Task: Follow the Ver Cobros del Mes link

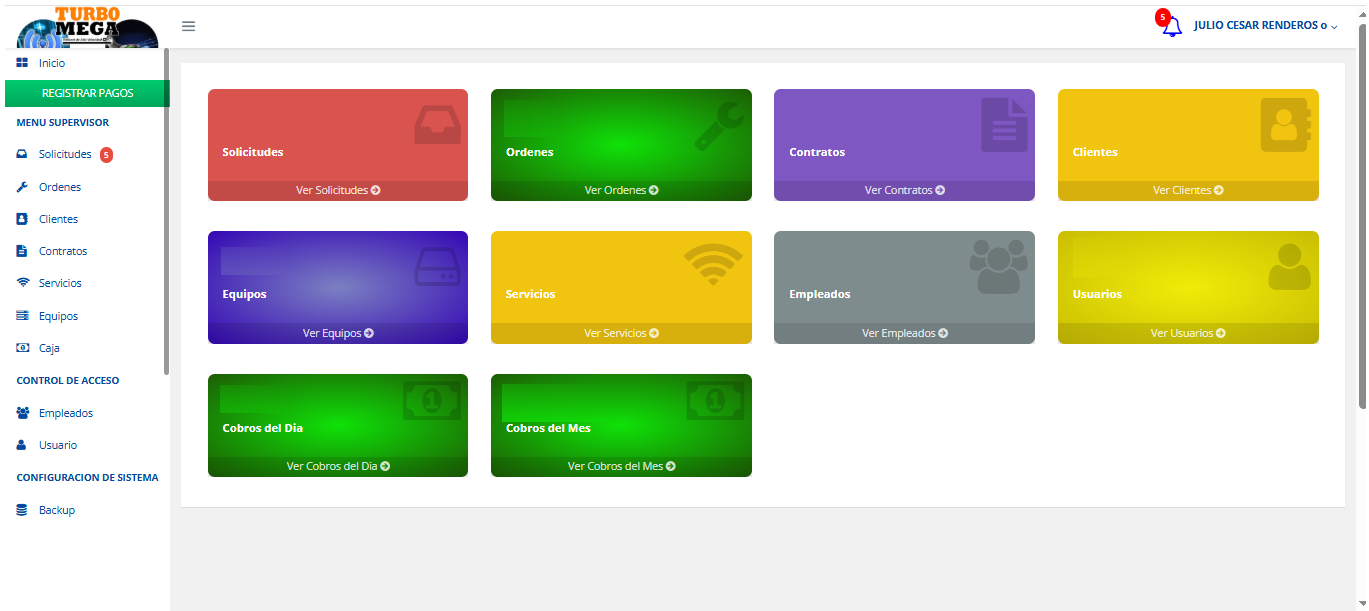Action: 621,466
